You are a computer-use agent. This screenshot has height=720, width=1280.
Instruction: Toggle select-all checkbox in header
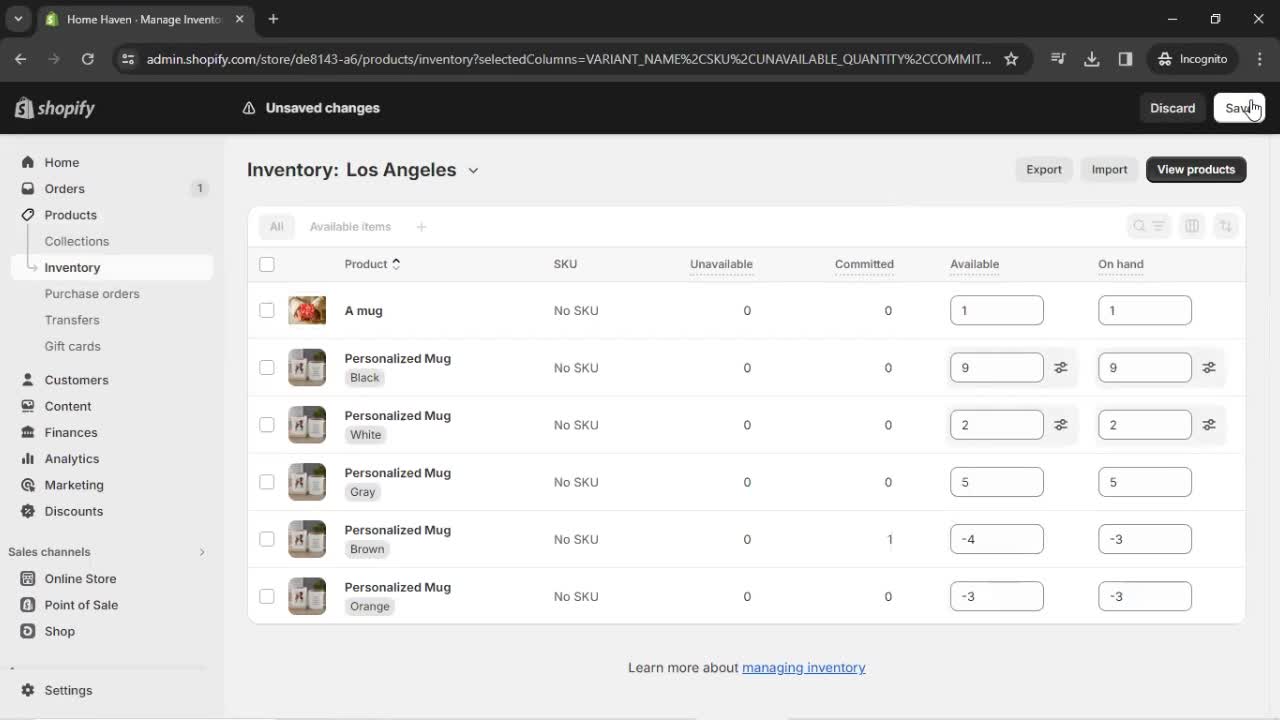[266, 264]
